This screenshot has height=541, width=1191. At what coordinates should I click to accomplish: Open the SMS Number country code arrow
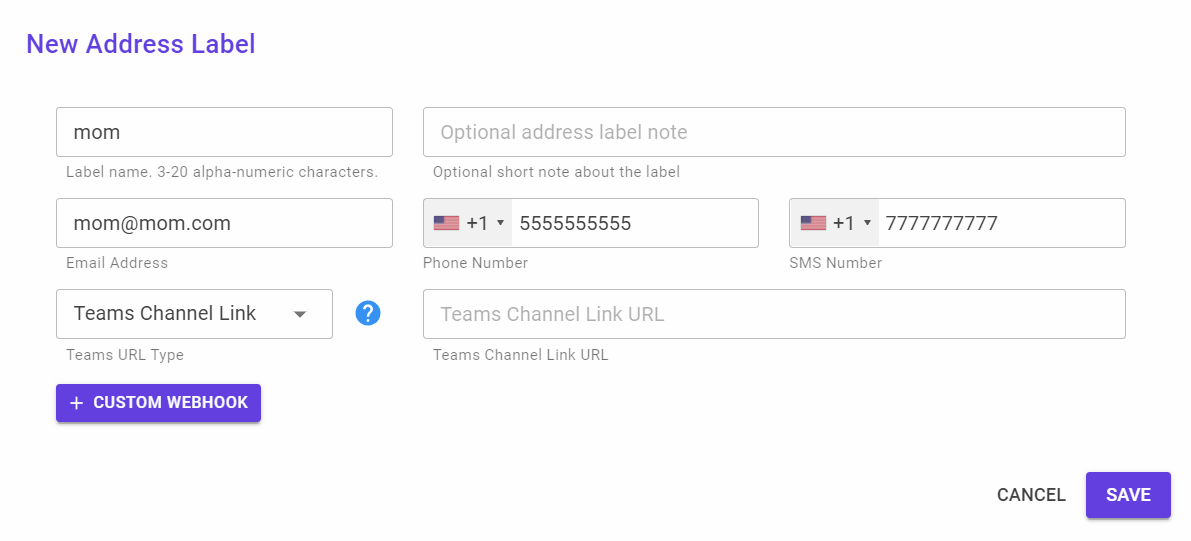point(867,223)
